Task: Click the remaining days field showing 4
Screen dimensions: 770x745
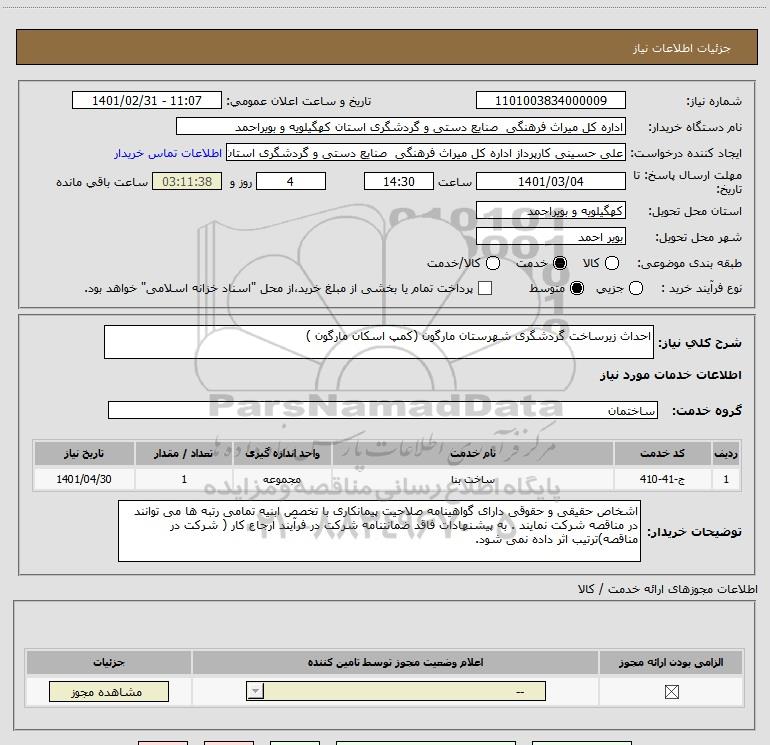Action: click(291, 181)
